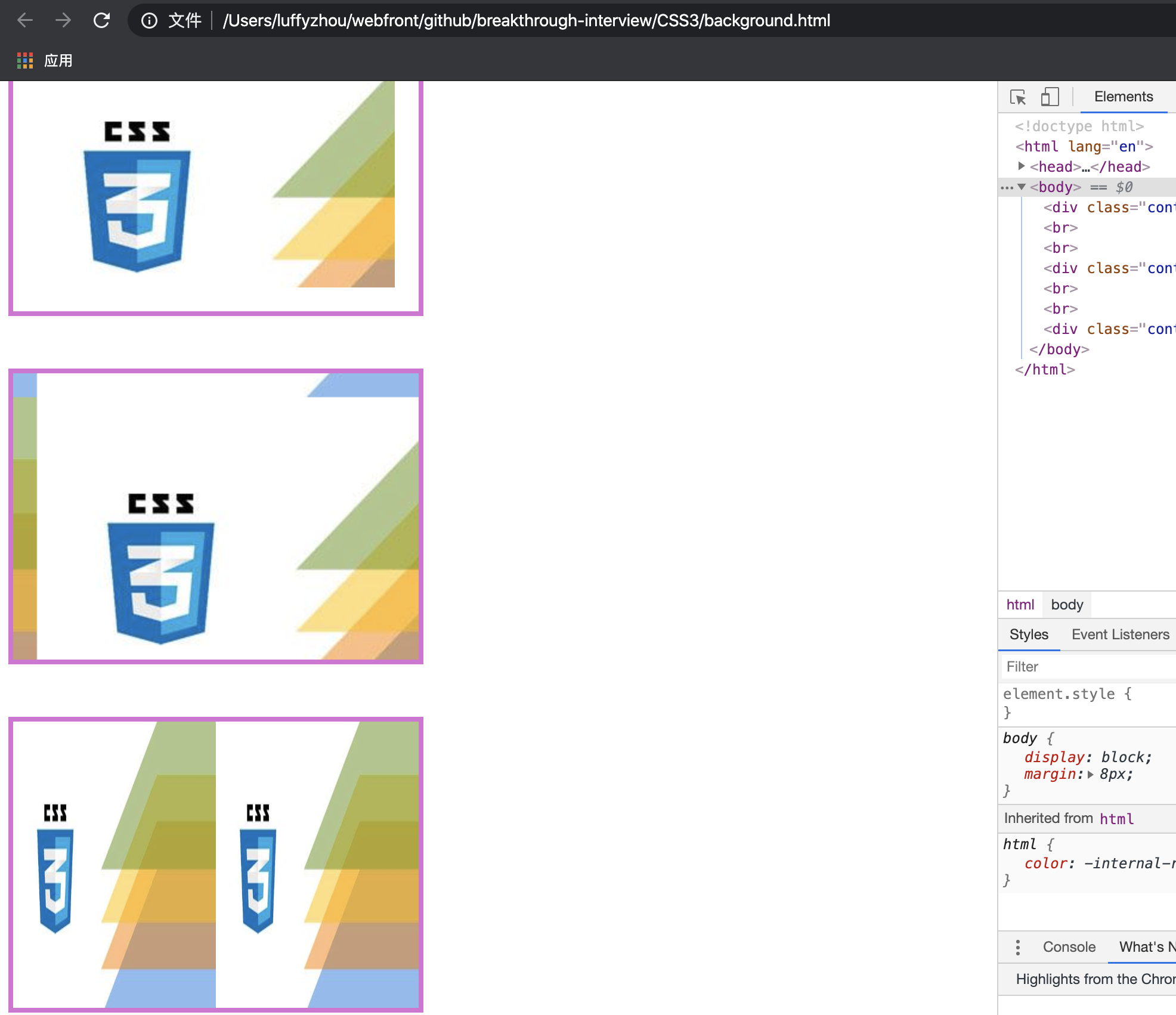This screenshot has width=1176, height=1015.
Task: Activate the inspect element picker icon
Action: [1018, 97]
